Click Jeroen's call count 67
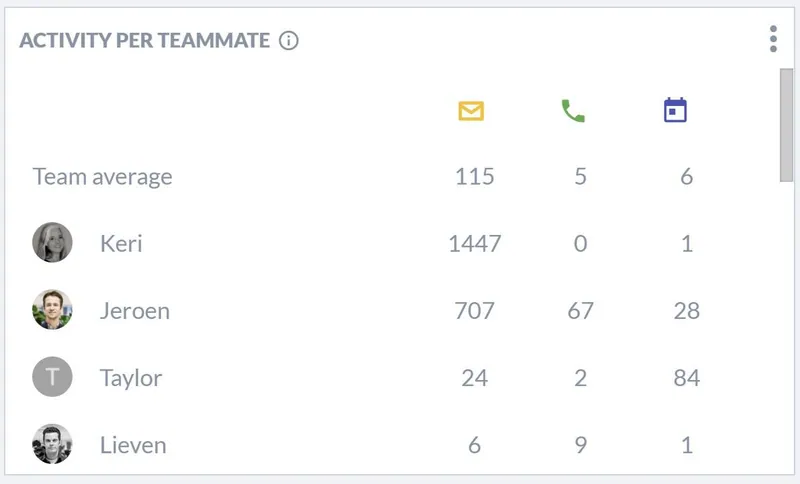The height and width of the screenshot is (484, 800). 580,311
